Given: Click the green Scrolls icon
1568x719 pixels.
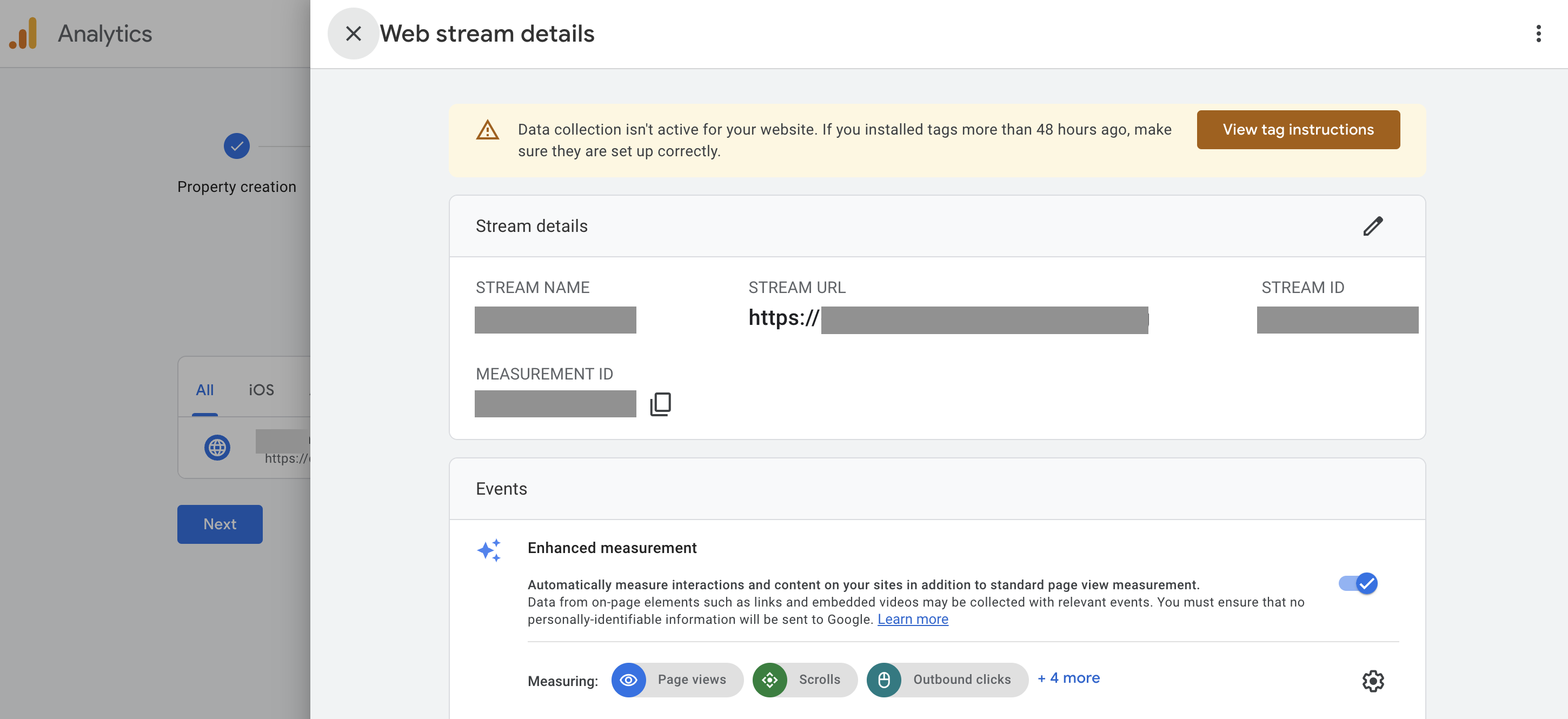Looking at the screenshot, I should click(769, 680).
